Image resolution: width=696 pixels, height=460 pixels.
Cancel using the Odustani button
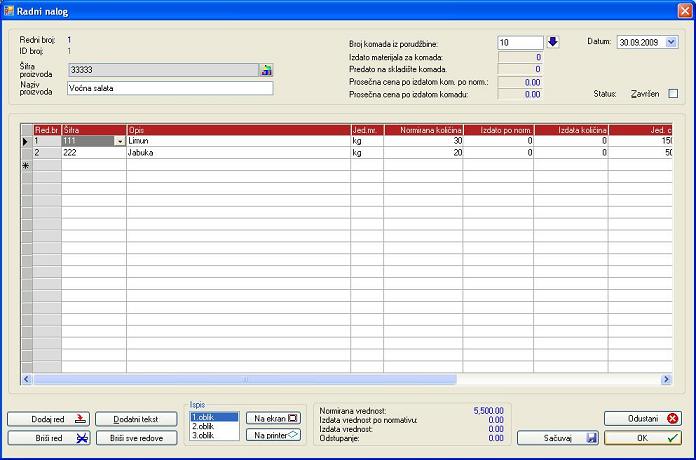[643, 419]
